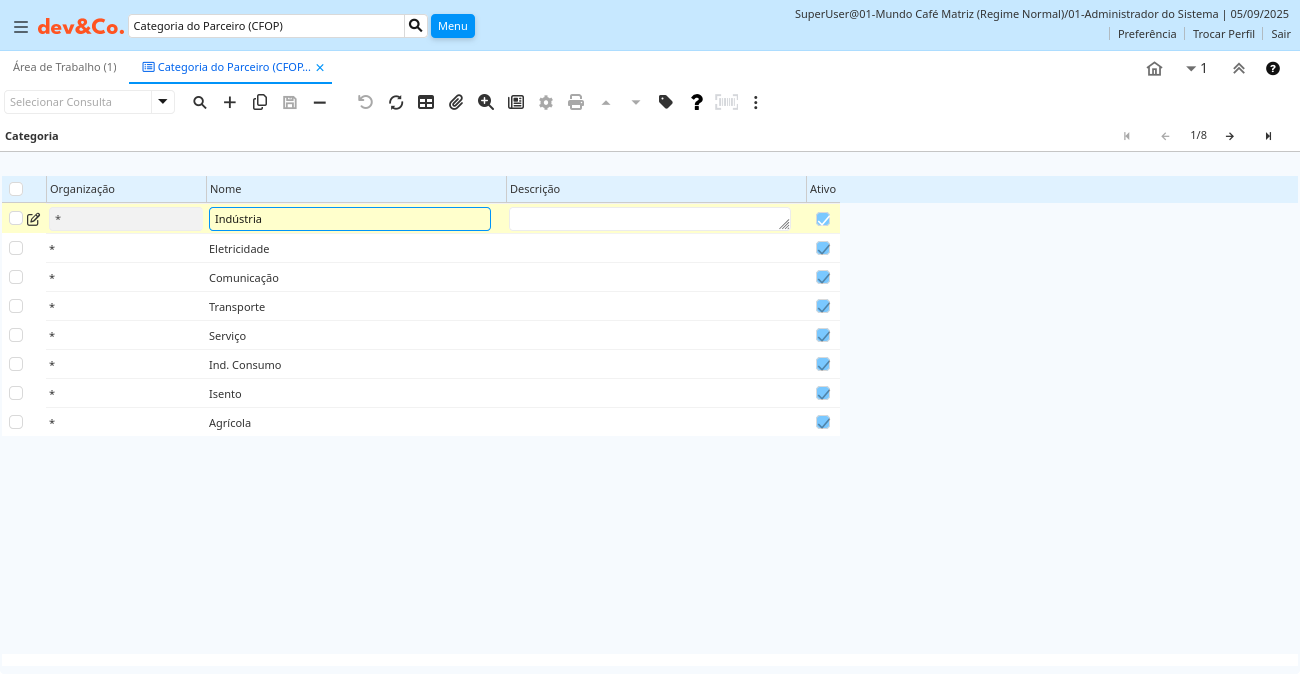Expand the dropdown arrow next to 1
The height and width of the screenshot is (674, 1300).
[x=1191, y=68]
